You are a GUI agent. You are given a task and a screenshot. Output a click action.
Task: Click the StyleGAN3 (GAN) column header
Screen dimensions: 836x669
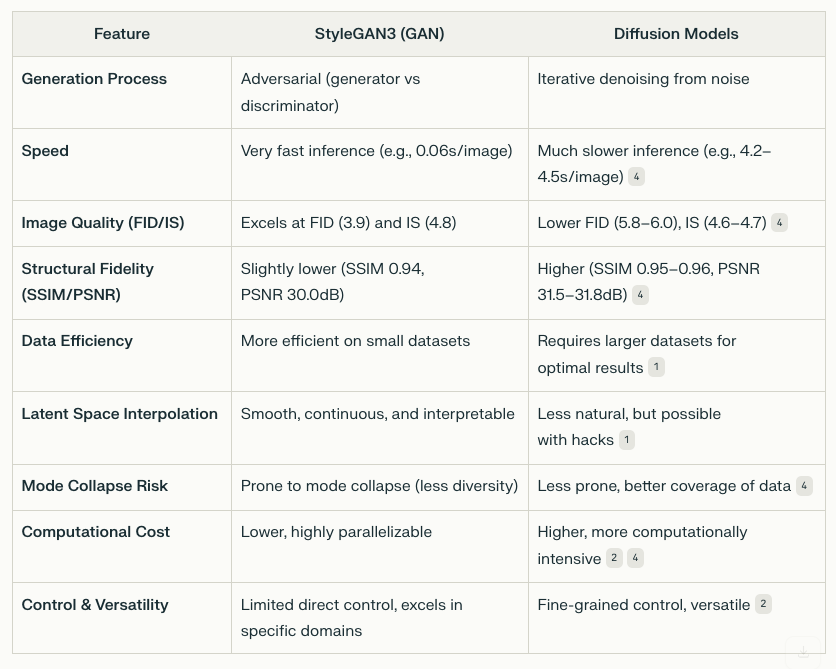[x=380, y=34]
